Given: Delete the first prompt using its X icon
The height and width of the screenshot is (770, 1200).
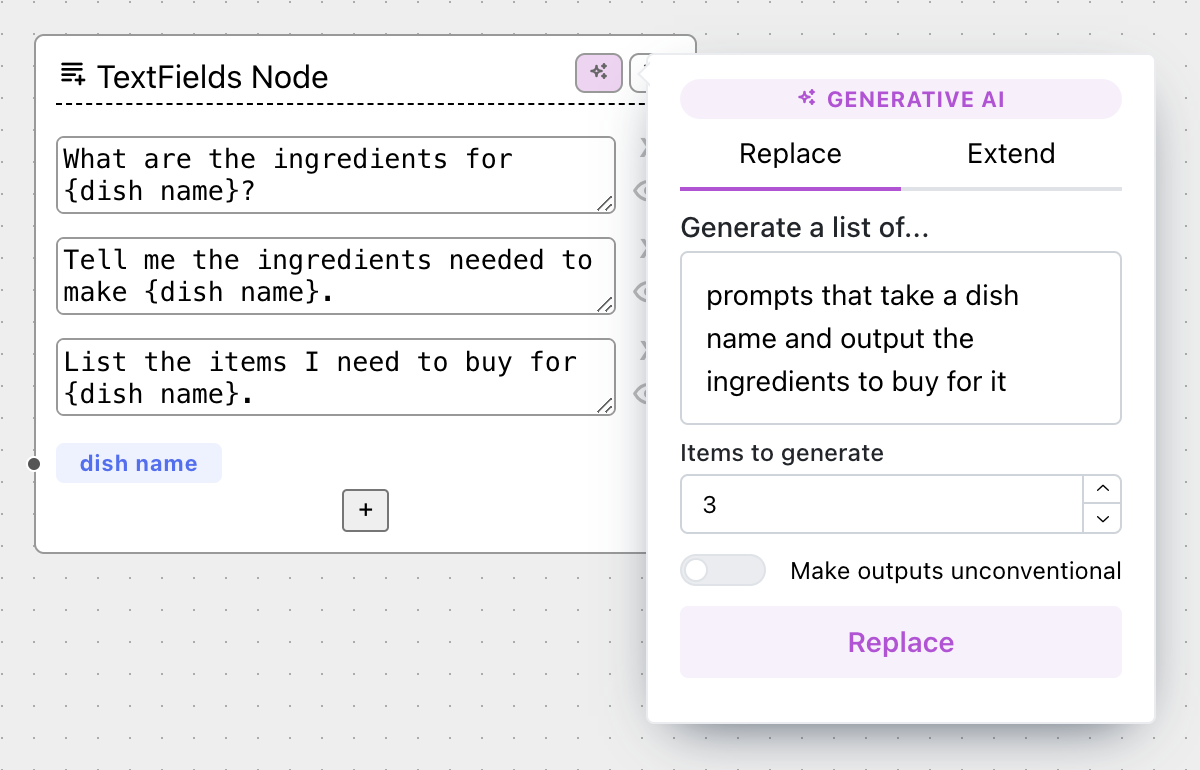Looking at the screenshot, I should tap(645, 146).
